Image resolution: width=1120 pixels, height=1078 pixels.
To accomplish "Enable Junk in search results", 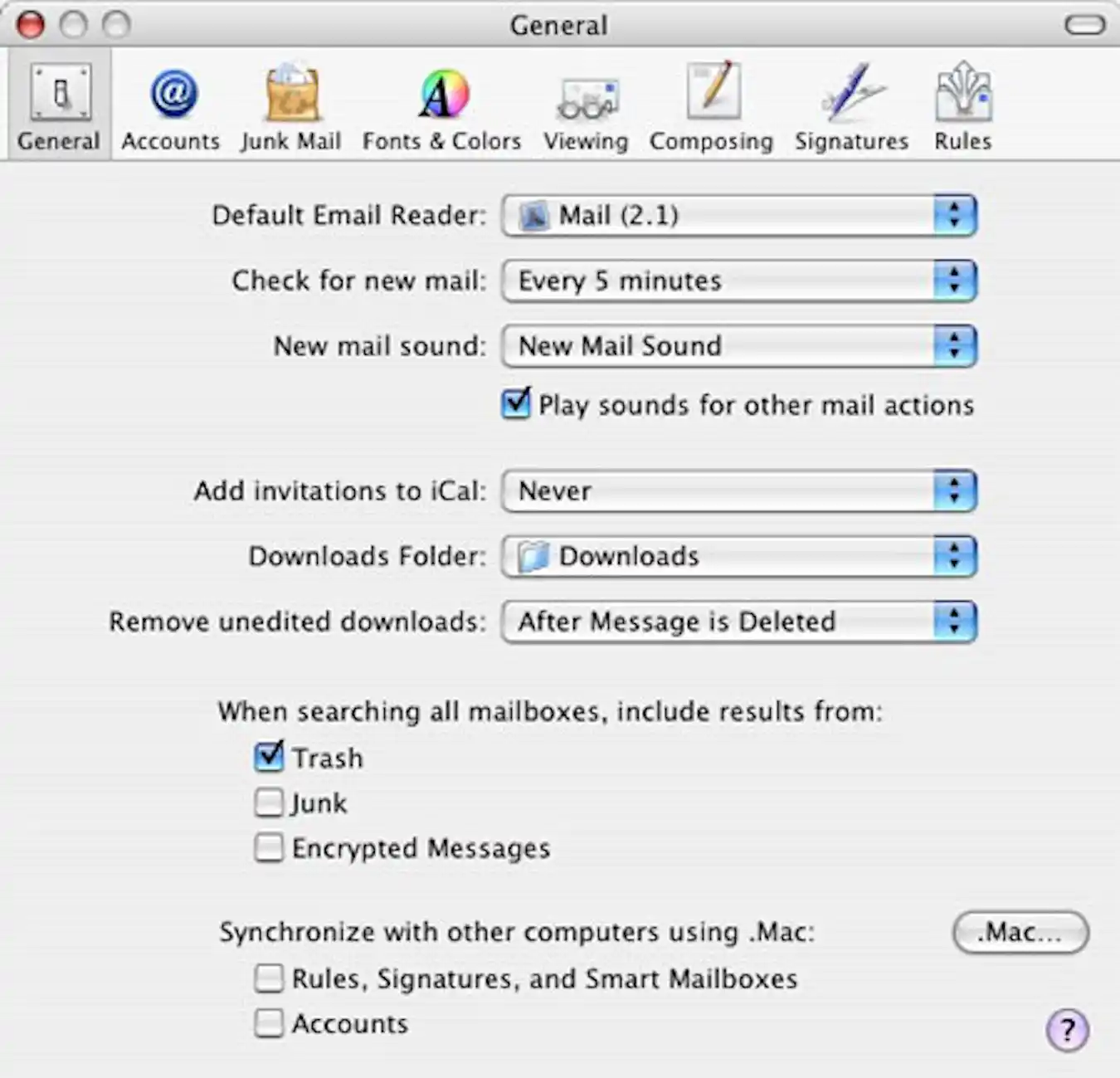I will tap(268, 802).
